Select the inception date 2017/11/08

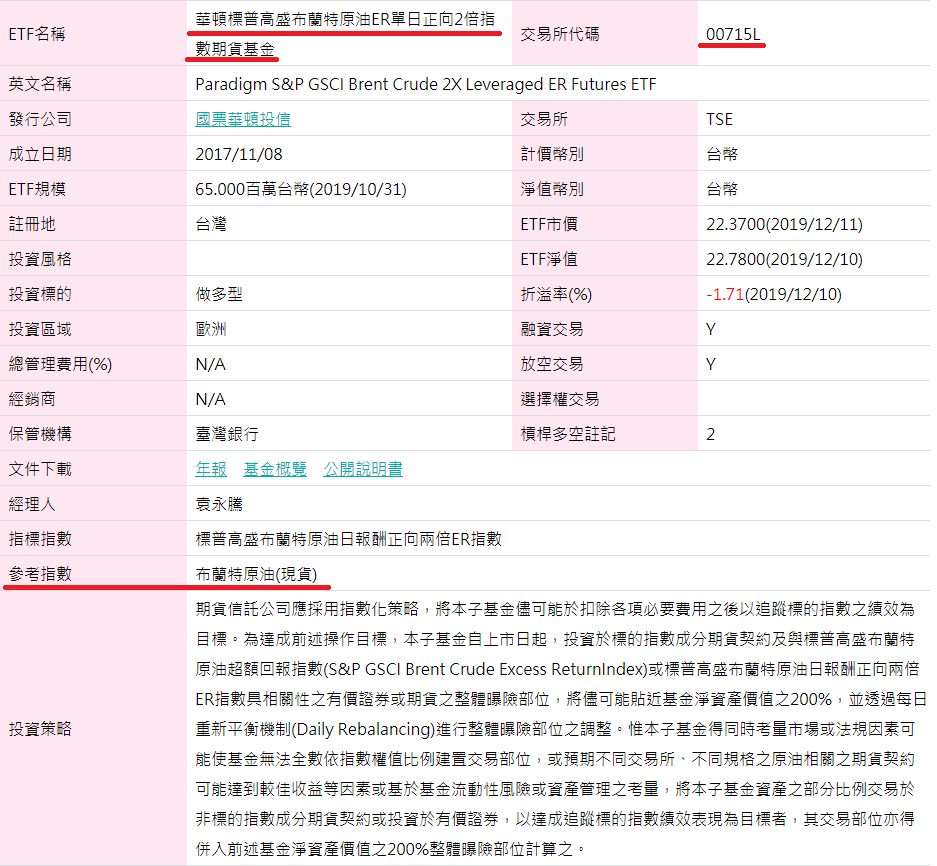238,154
